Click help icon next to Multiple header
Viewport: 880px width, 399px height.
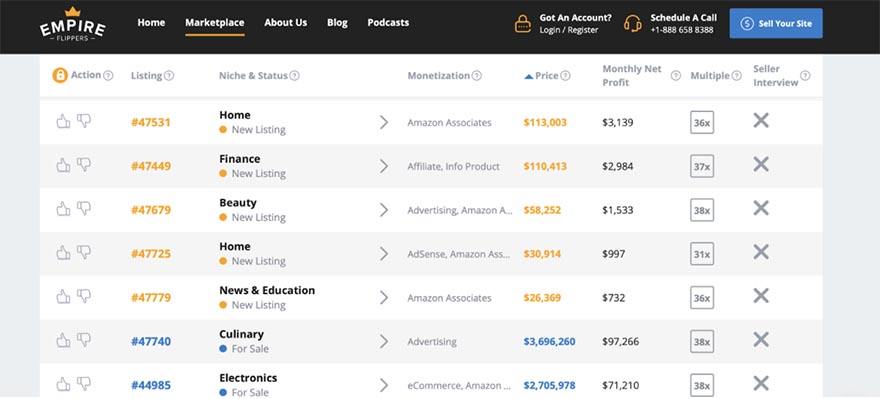tap(736, 75)
